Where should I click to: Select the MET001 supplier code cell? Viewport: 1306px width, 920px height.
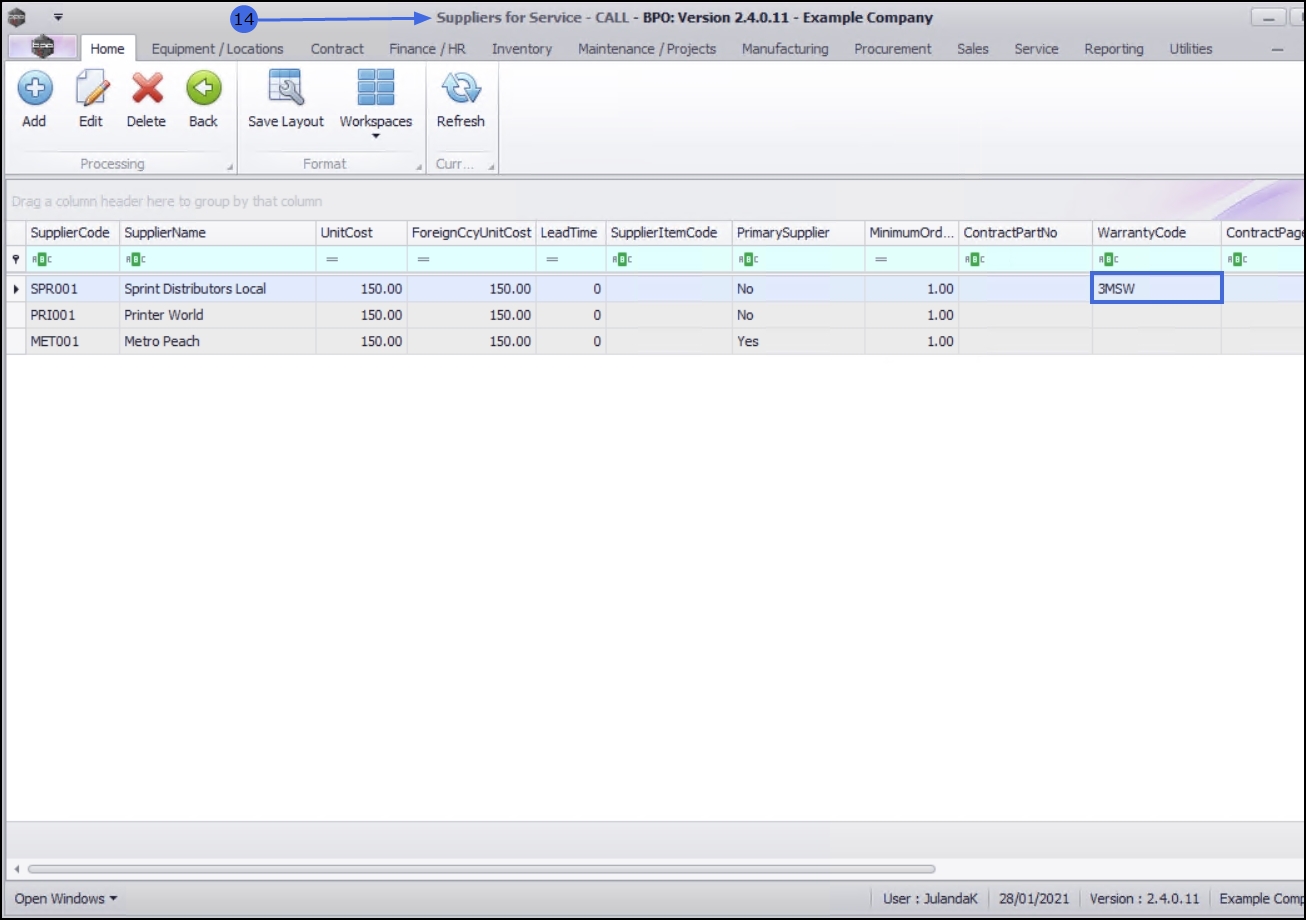point(73,341)
